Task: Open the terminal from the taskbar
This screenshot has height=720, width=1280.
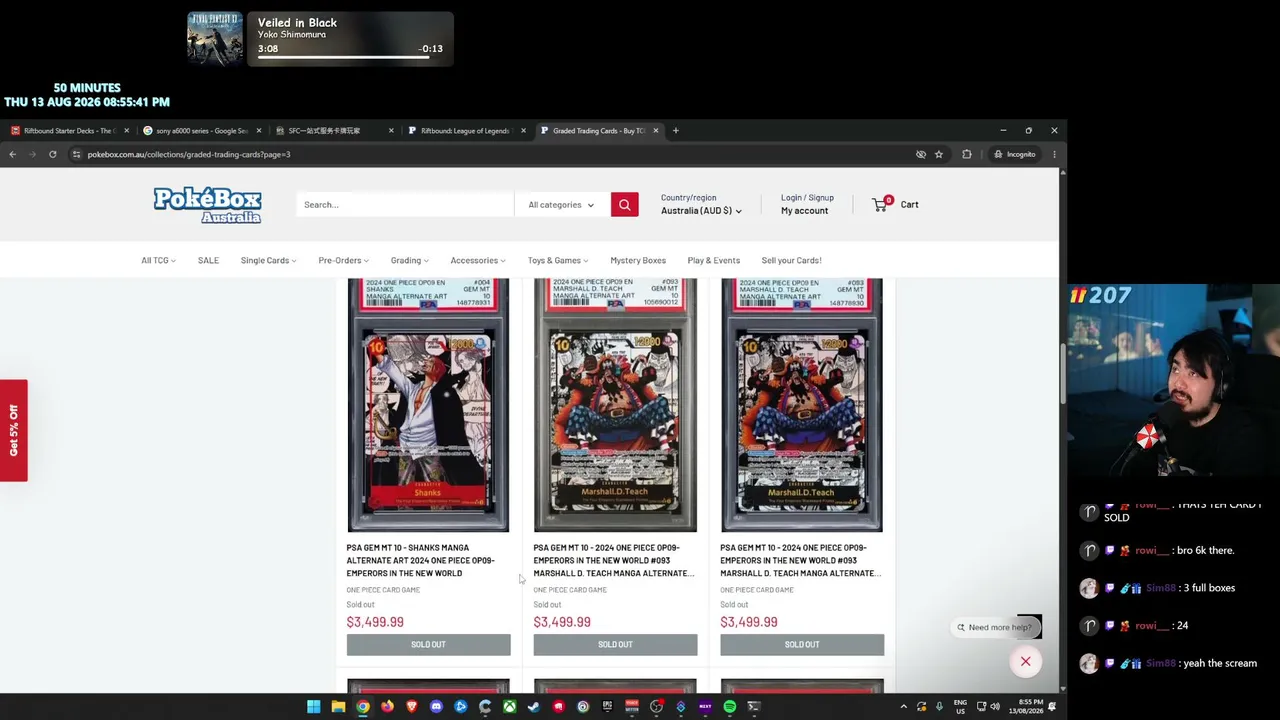Action: [754, 707]
